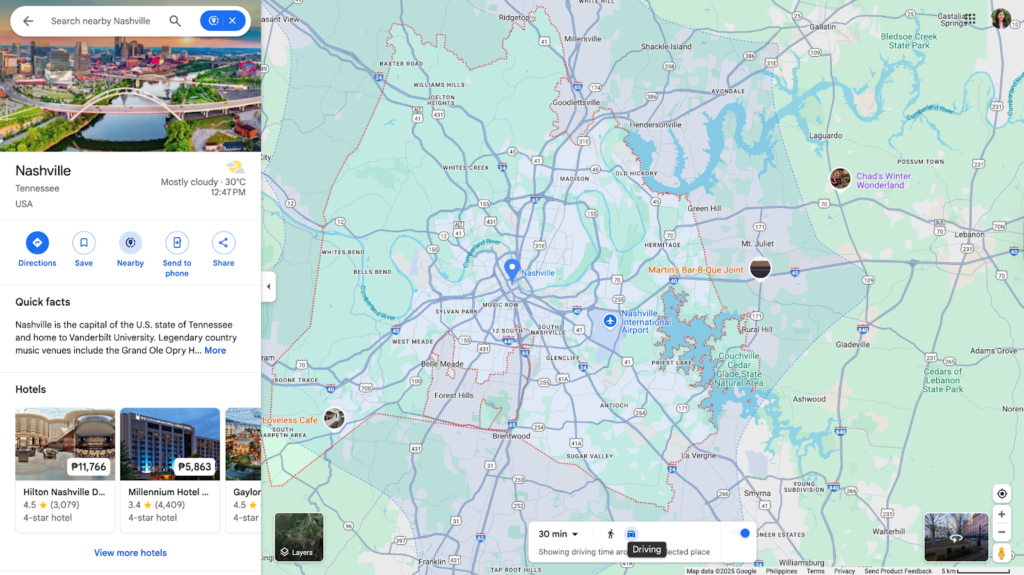The width and height of the screenshot is (1024, 575).
Task: Click View more hotels link
Action: [131, 553]
